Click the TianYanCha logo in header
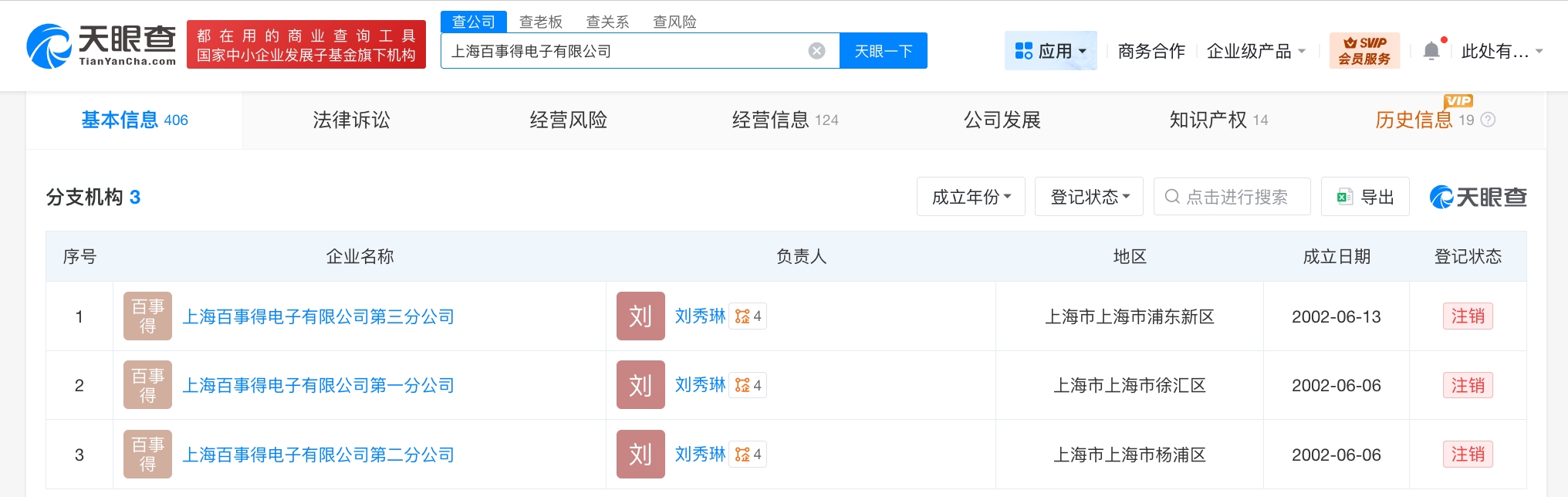The width and height of the screenshot is (1568, 497). click(x=101, y=46)
